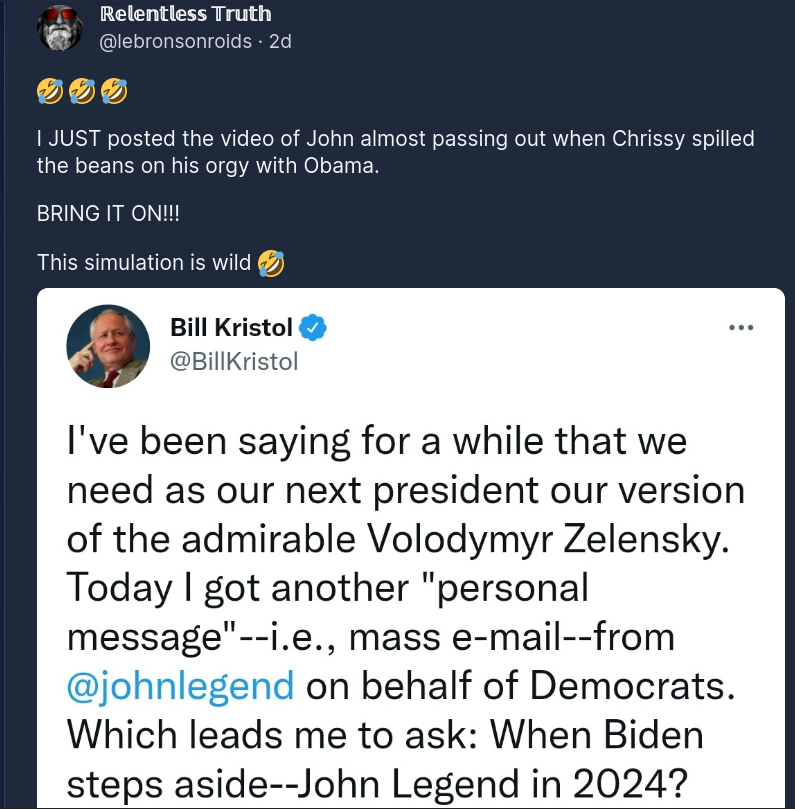Click the middle laughing emoji in the top row

click(82, 93)
